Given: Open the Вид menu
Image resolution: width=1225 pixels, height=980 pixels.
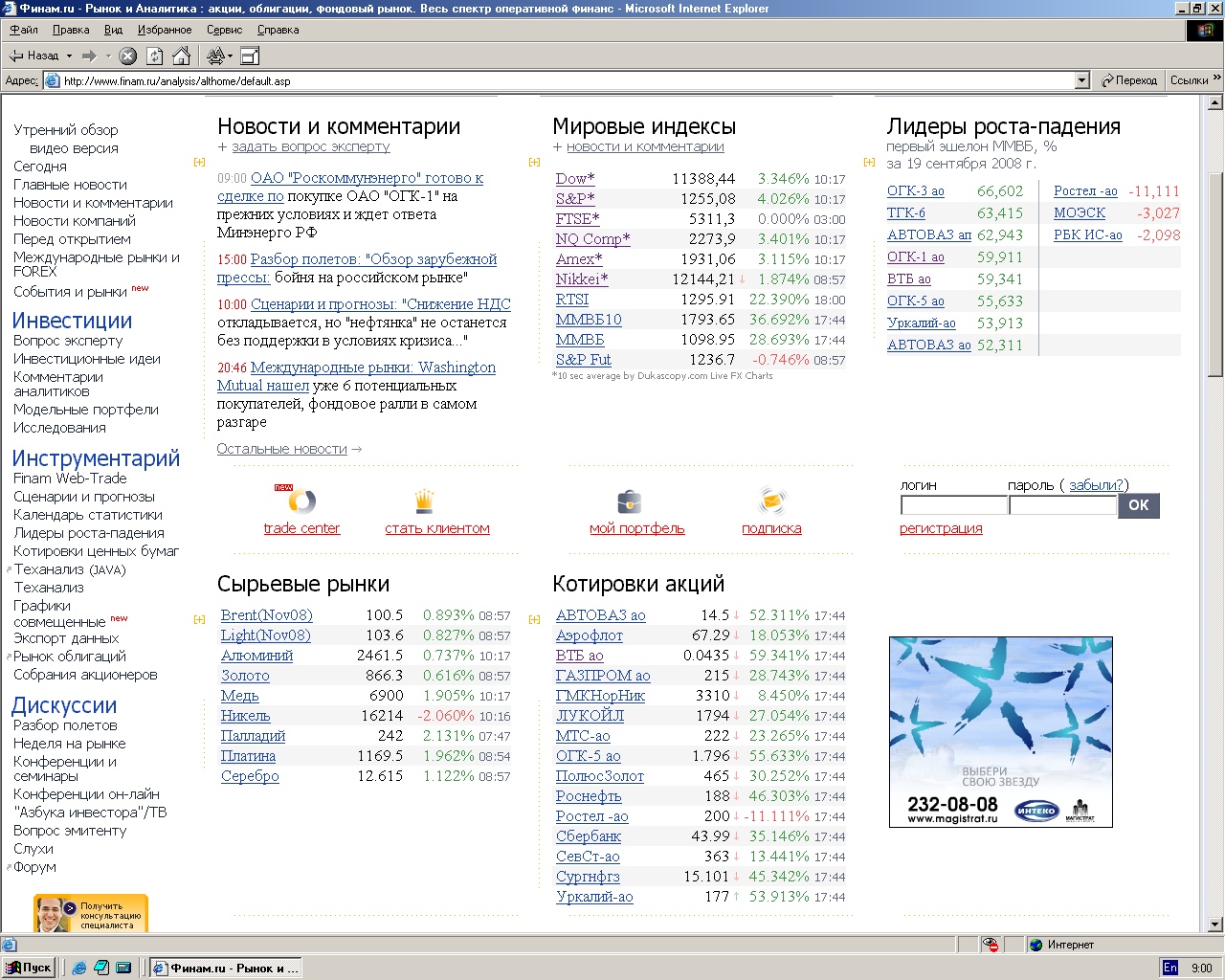Looking at the screenshot, I should click(113, 30).
